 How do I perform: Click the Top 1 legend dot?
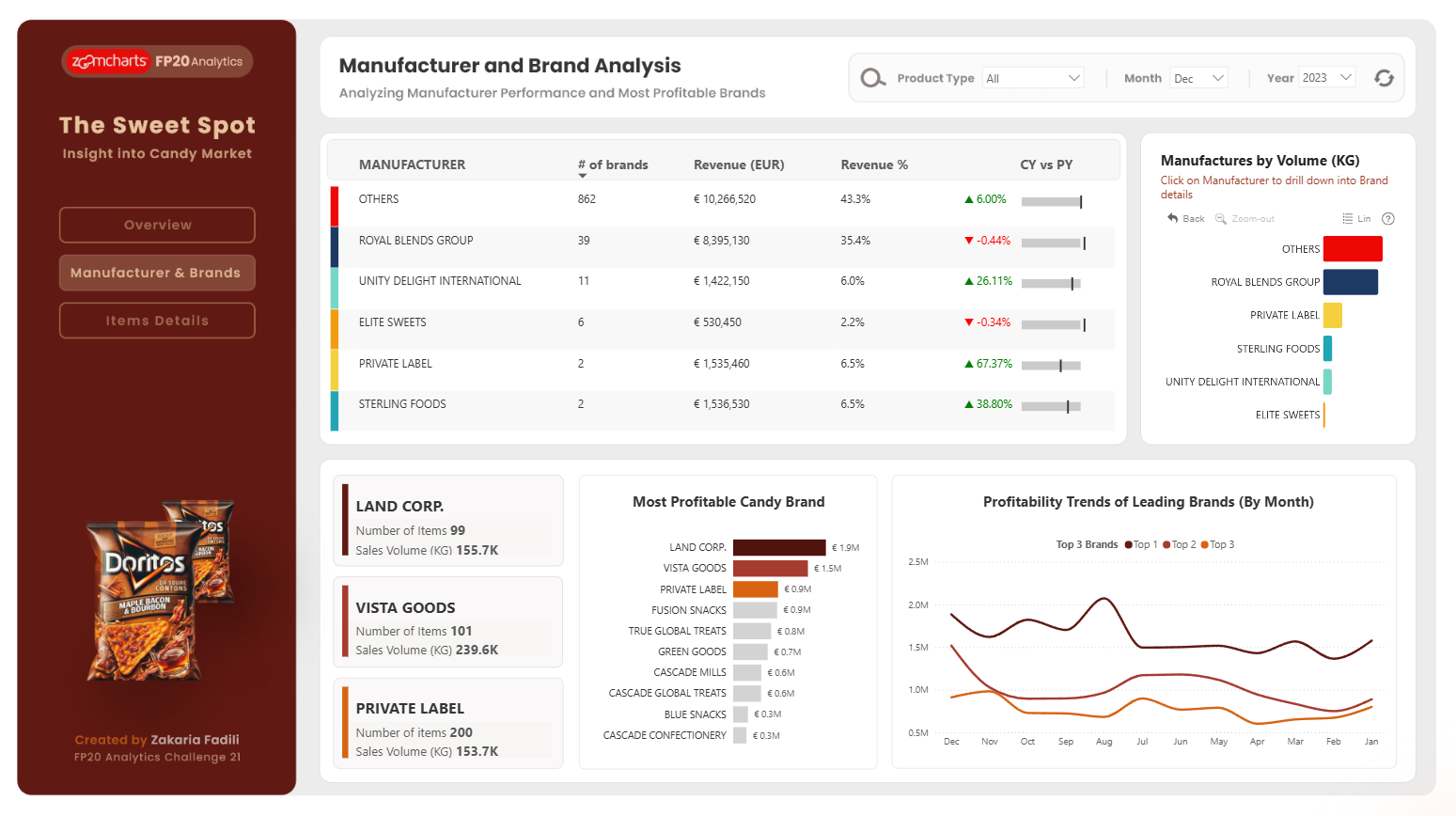[x=1128, y=544]
